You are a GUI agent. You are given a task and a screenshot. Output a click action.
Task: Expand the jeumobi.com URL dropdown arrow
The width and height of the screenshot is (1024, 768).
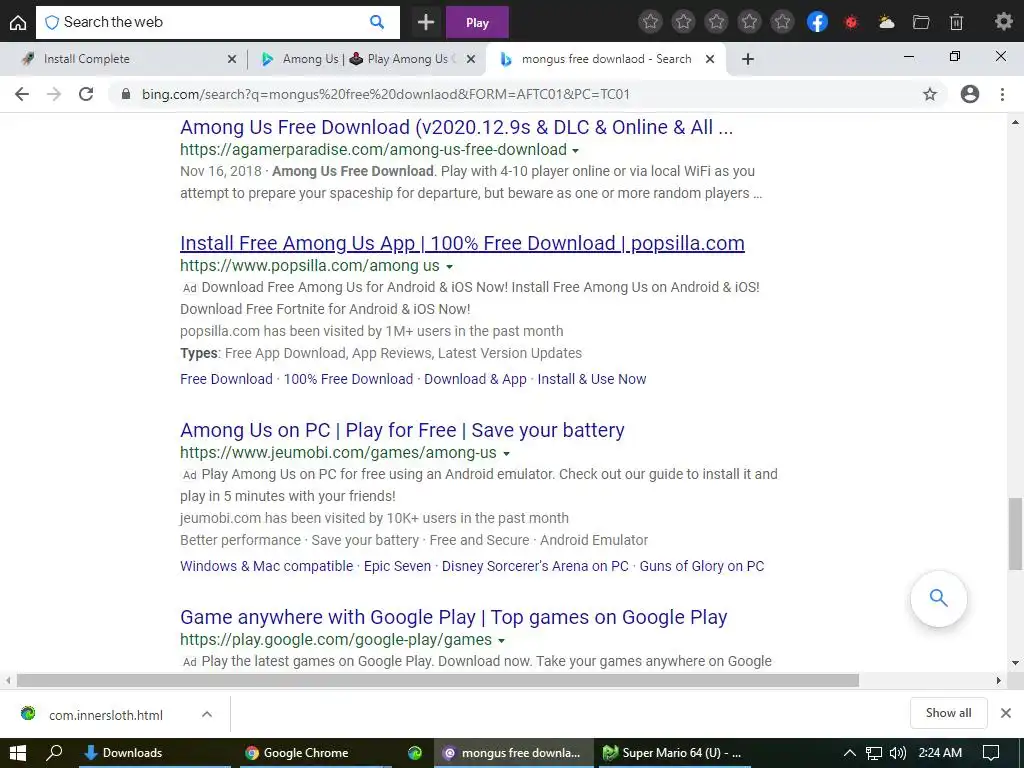tap(506, 453)
